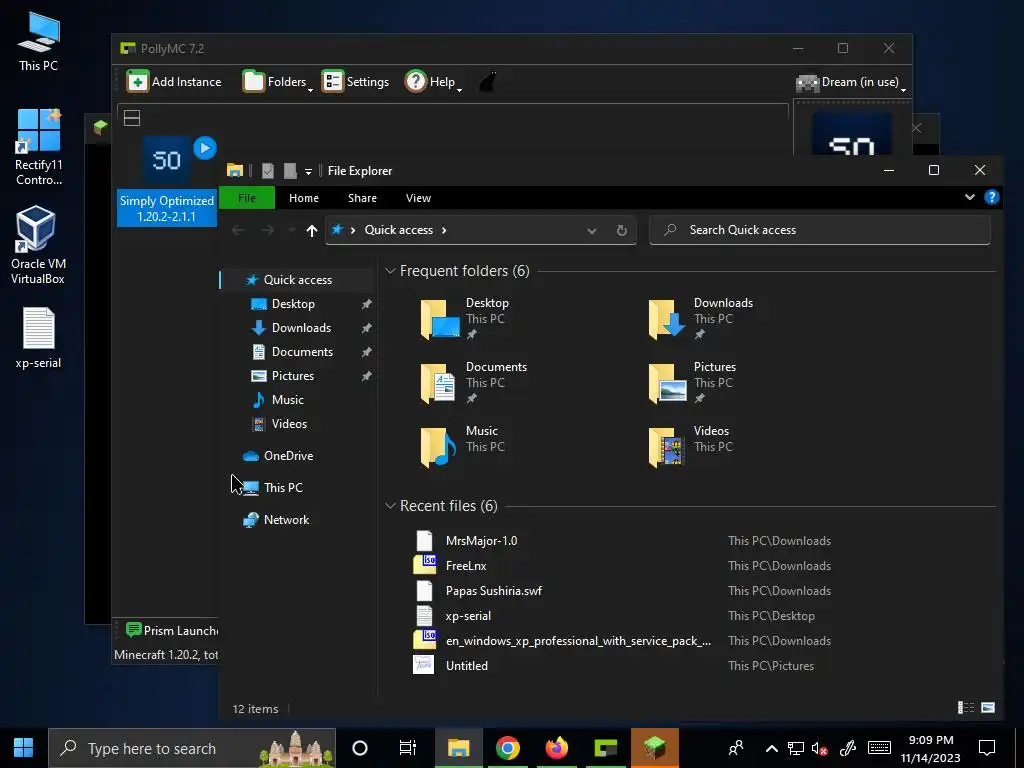1024x768 pixels.
Task: Select Videos frequent folder icon
Action: [x=667, y=447]
